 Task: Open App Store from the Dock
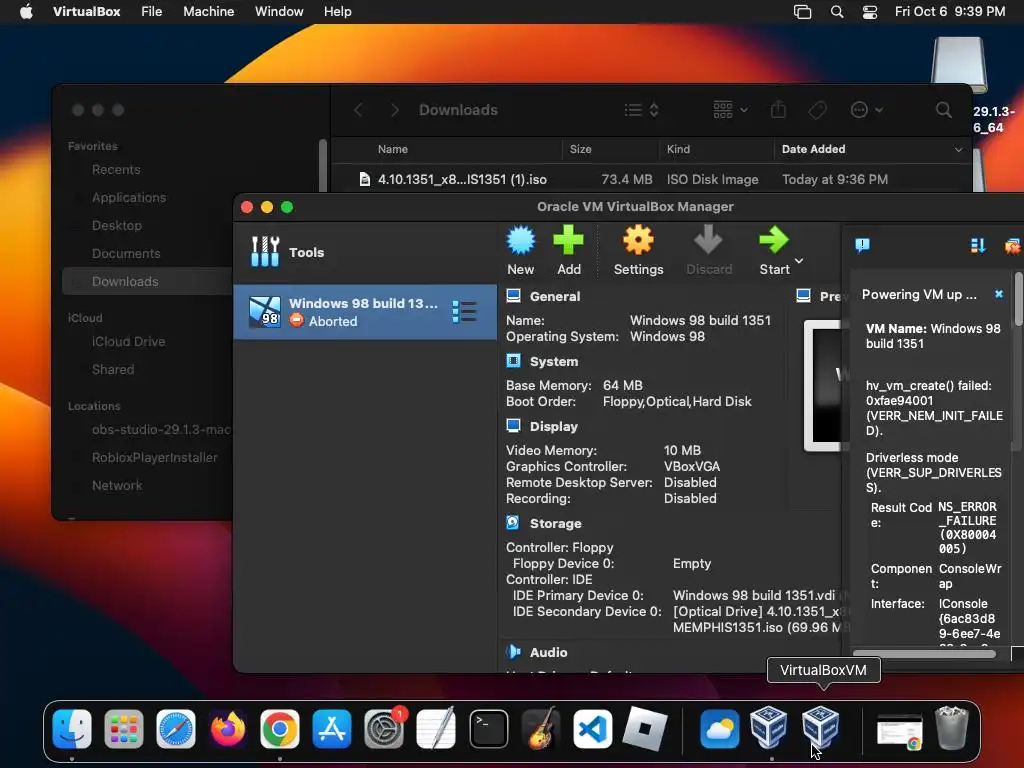(x=332, y=728)
